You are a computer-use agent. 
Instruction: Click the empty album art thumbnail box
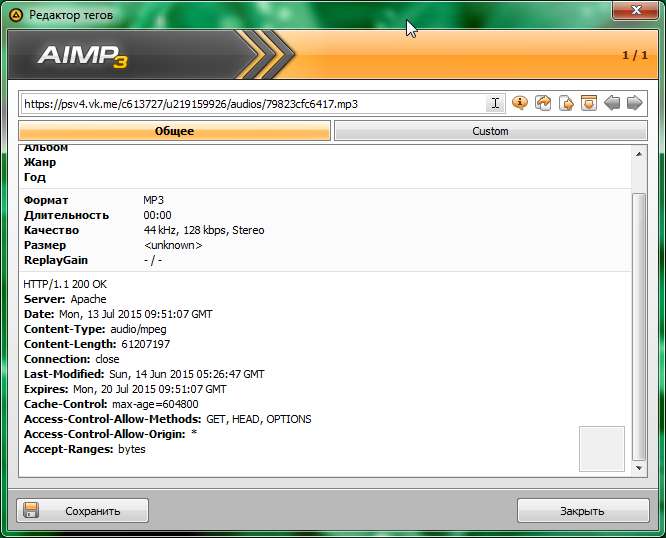tap(602, 448)
